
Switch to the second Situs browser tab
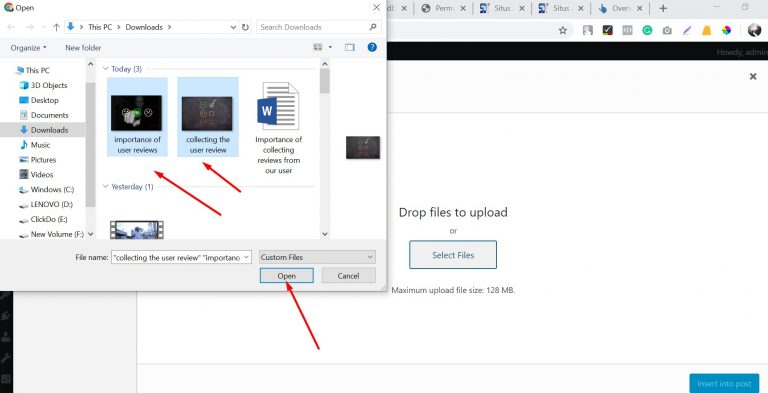coord(561,8)
